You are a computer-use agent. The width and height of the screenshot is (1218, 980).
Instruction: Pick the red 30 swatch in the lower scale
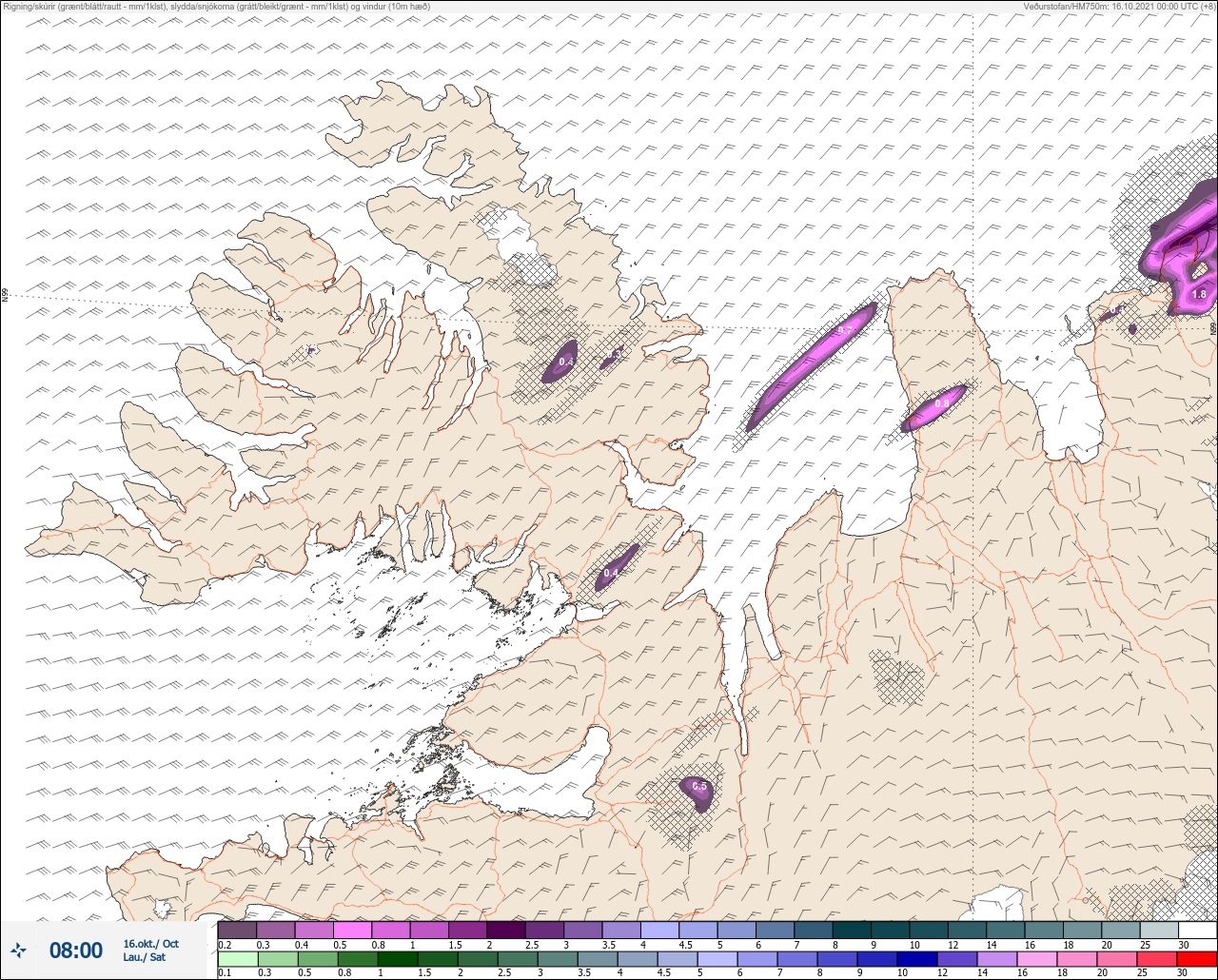click(x=1197, y=958)
